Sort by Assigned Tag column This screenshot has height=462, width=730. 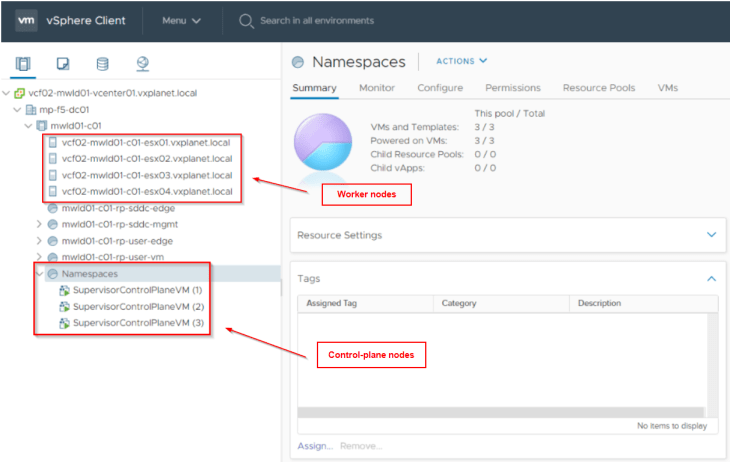coord(365,303)
